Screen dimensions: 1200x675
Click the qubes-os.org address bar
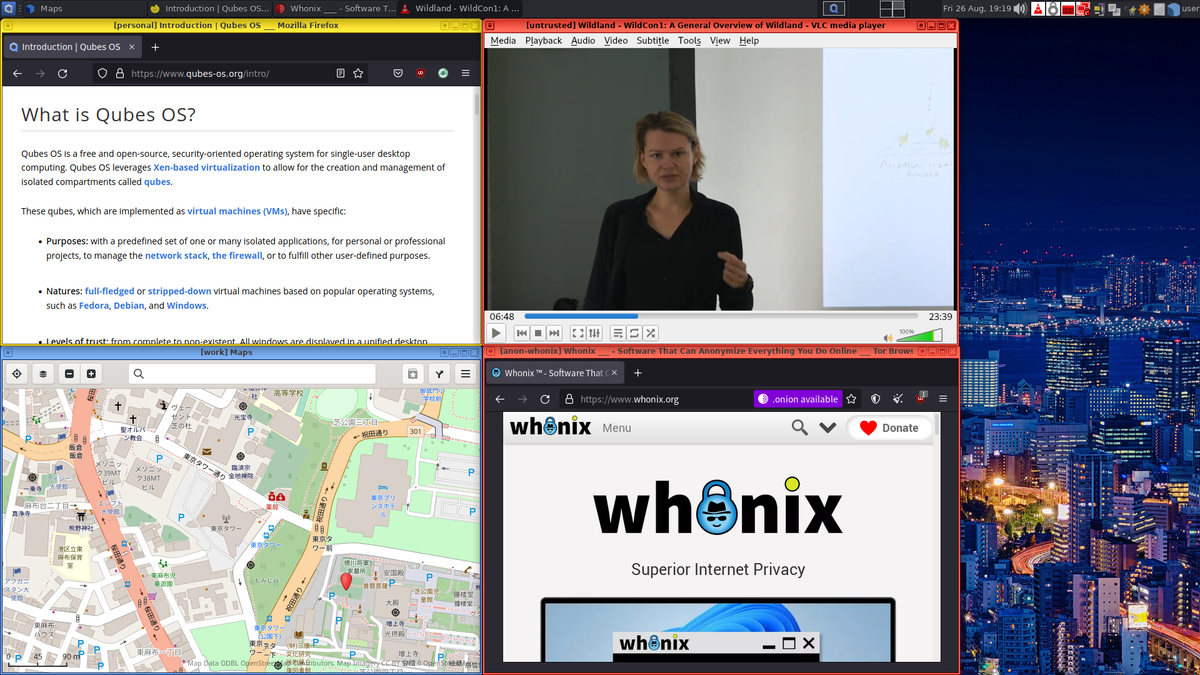coord(228,73)
